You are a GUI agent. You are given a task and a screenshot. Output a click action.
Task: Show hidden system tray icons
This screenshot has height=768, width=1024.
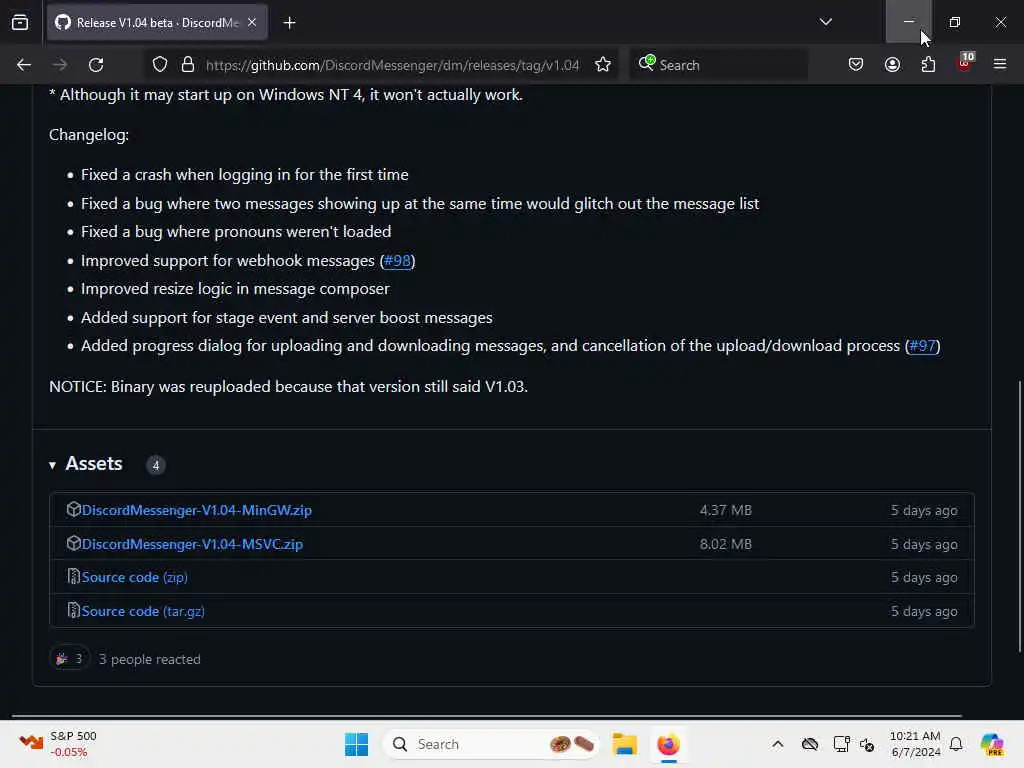click(x=777, y=744)
